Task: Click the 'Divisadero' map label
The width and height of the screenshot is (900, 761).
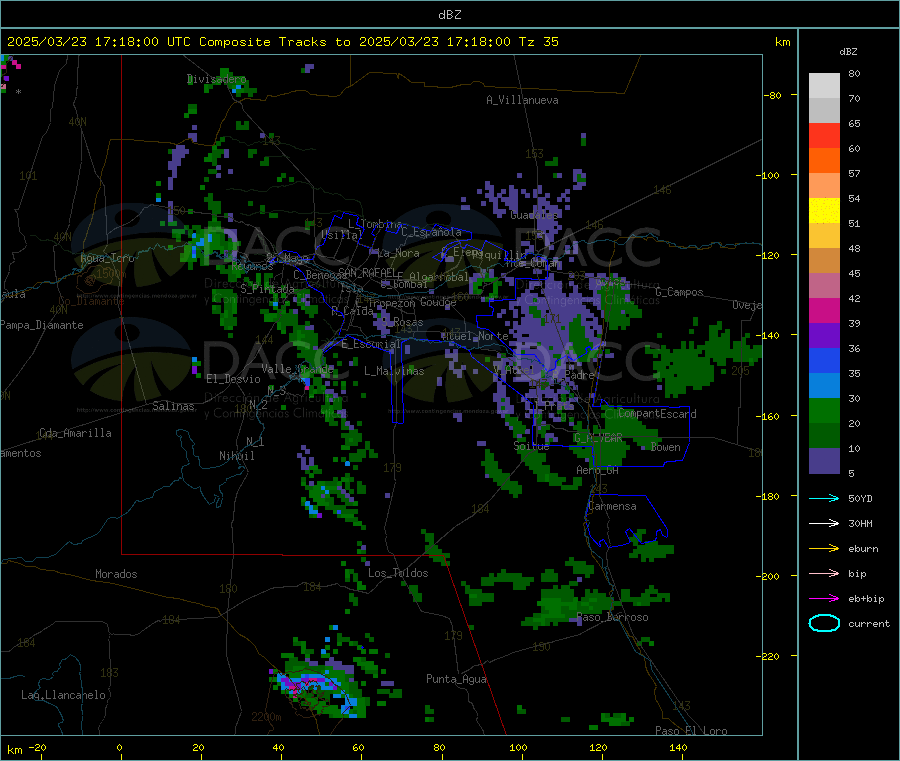Action: (x=216, y=79)
